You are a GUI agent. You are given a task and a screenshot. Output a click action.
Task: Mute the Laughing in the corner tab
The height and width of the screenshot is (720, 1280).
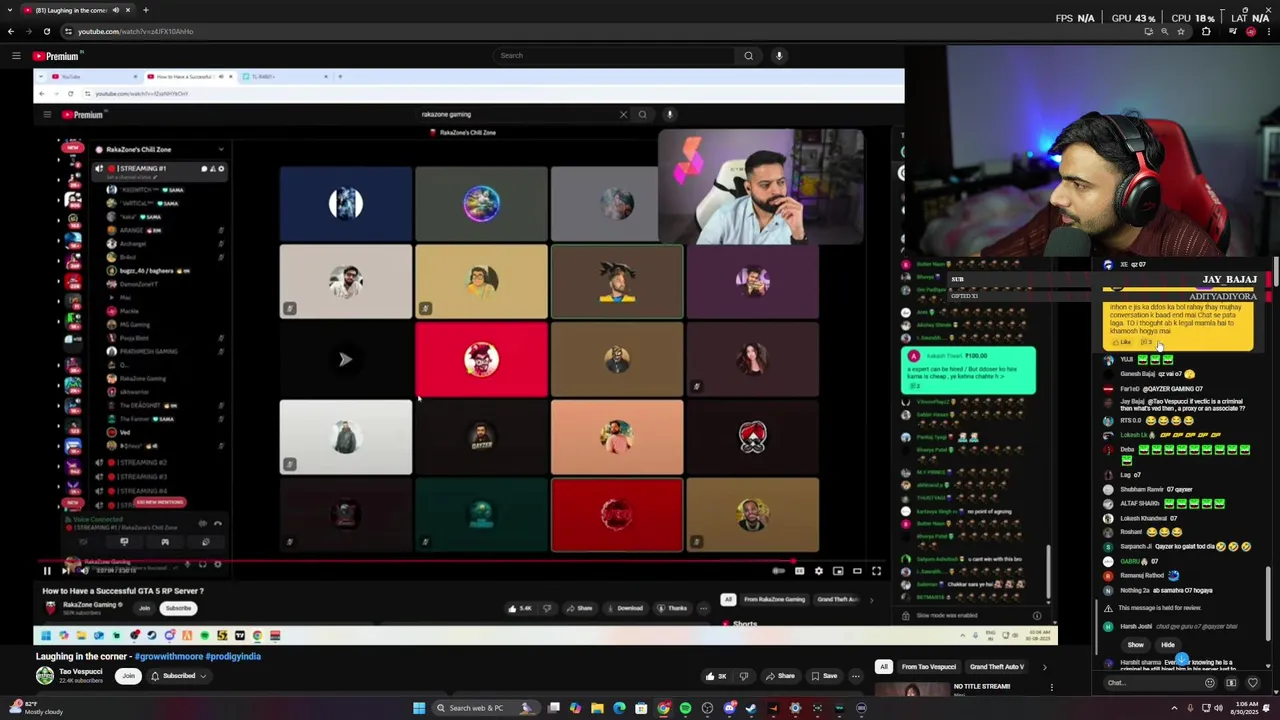pyautogui.click(x=115, y=10)
